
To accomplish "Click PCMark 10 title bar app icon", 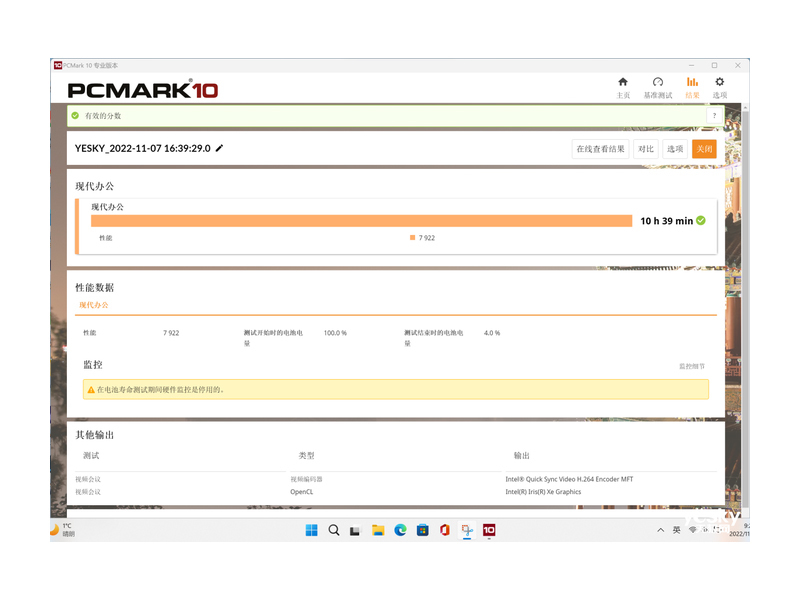I will (x=58, y=65).
